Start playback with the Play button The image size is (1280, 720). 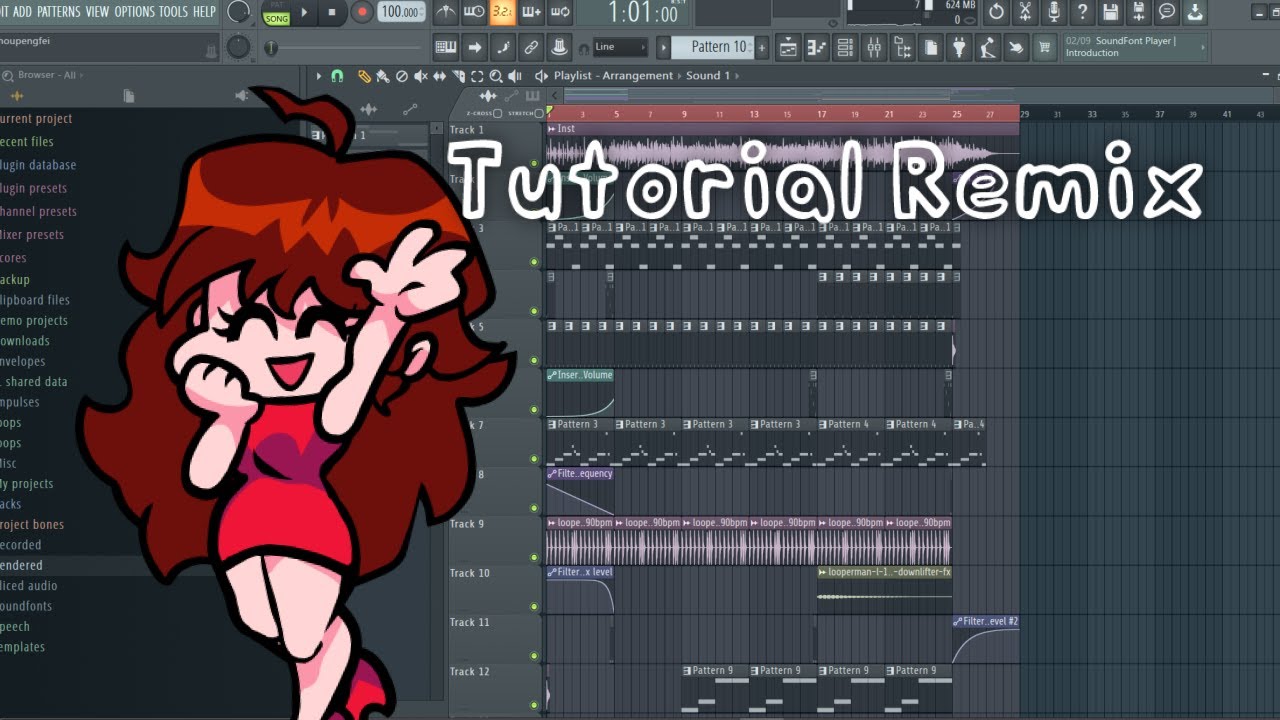(x=306, y=12)
